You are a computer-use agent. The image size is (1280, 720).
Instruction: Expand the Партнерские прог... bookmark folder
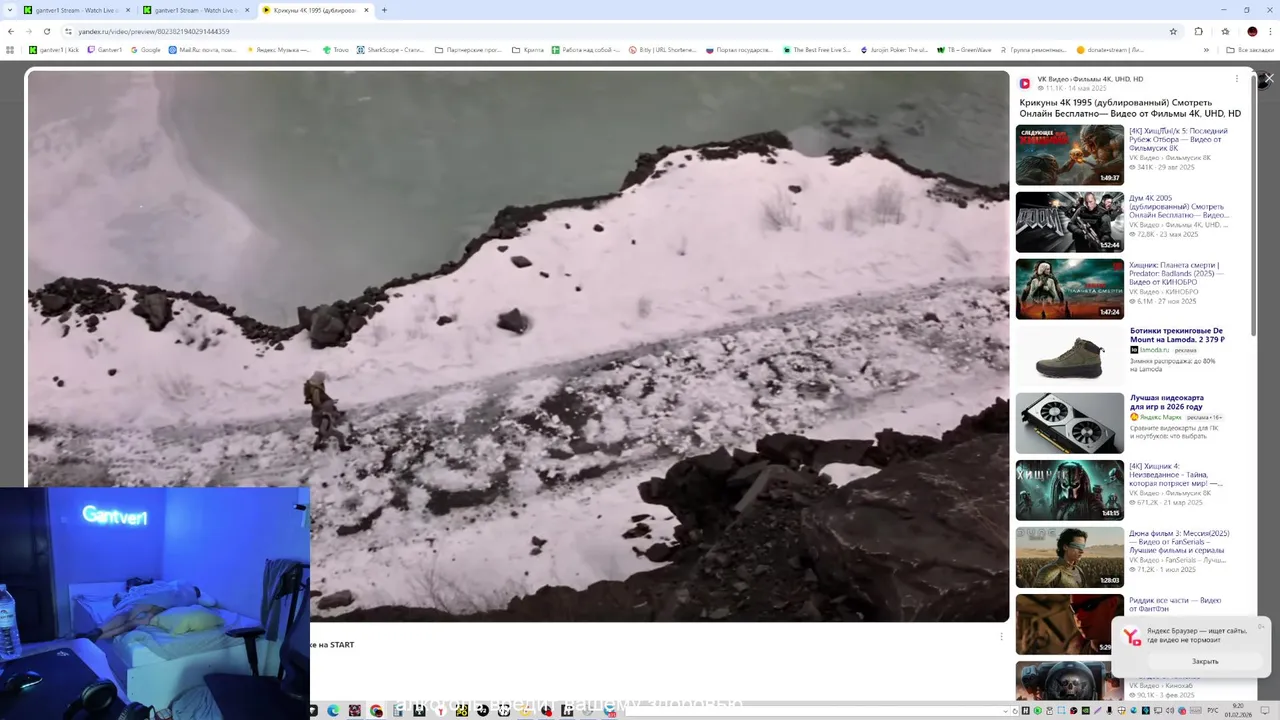pyautogui.click(x=468, y=49)
